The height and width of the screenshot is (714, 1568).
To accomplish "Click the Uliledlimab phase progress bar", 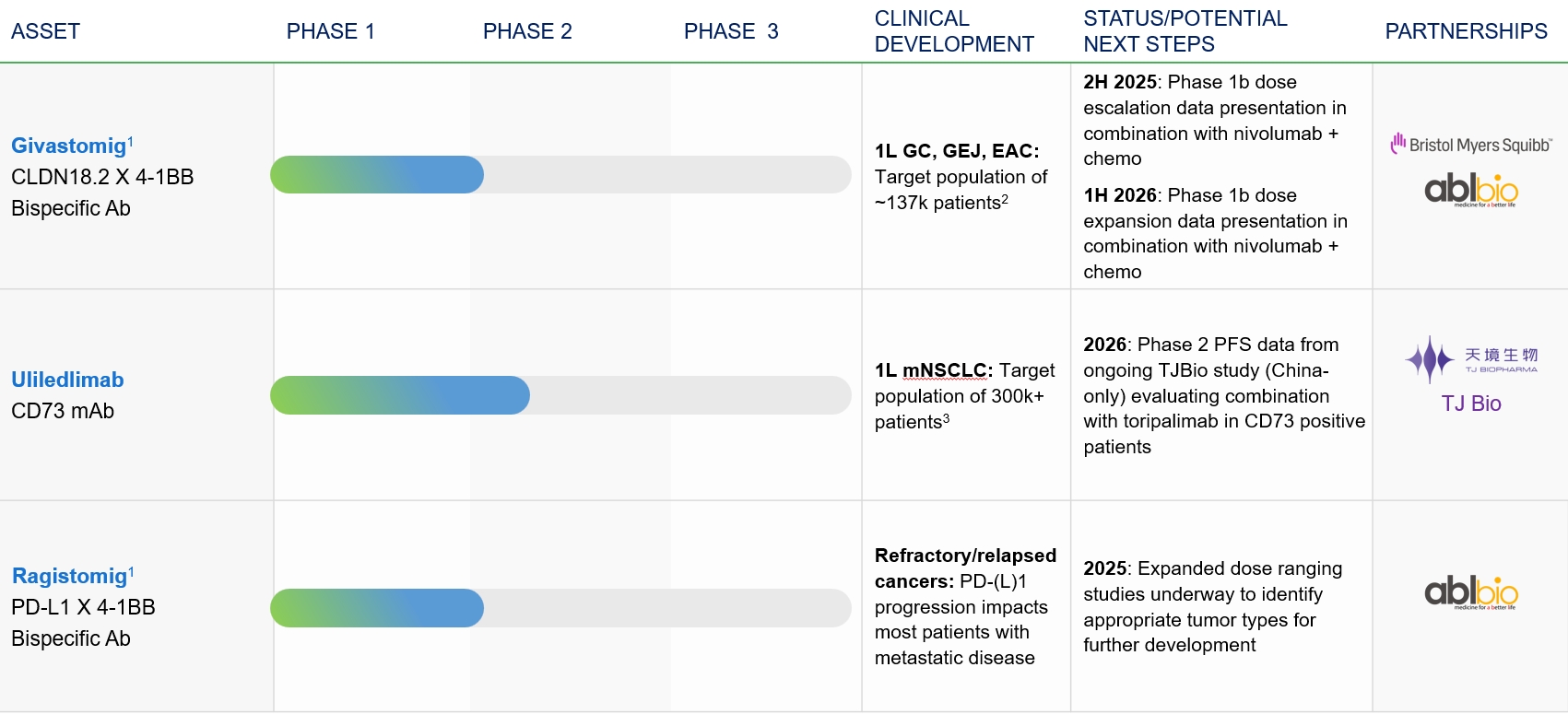I will click(560, 395).
